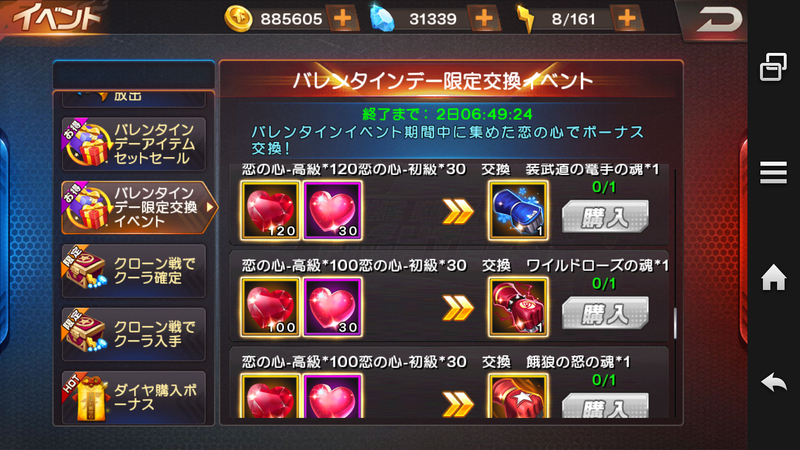Refill stamina using the plus icon
Viewport: 800px width, 450px height.
[627, 19]
